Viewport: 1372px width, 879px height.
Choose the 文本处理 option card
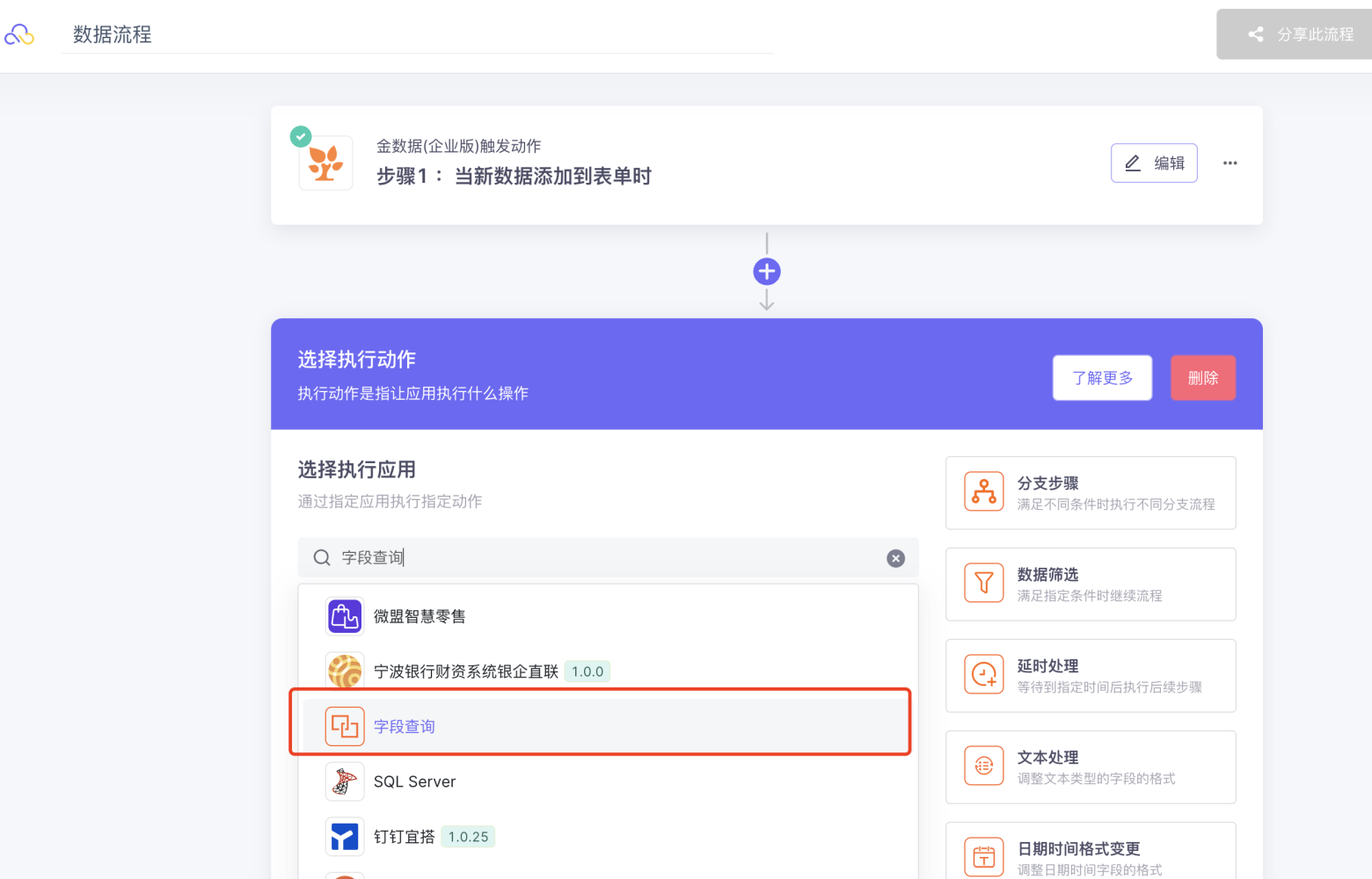pyautogui.click(x=1091, y=767)
